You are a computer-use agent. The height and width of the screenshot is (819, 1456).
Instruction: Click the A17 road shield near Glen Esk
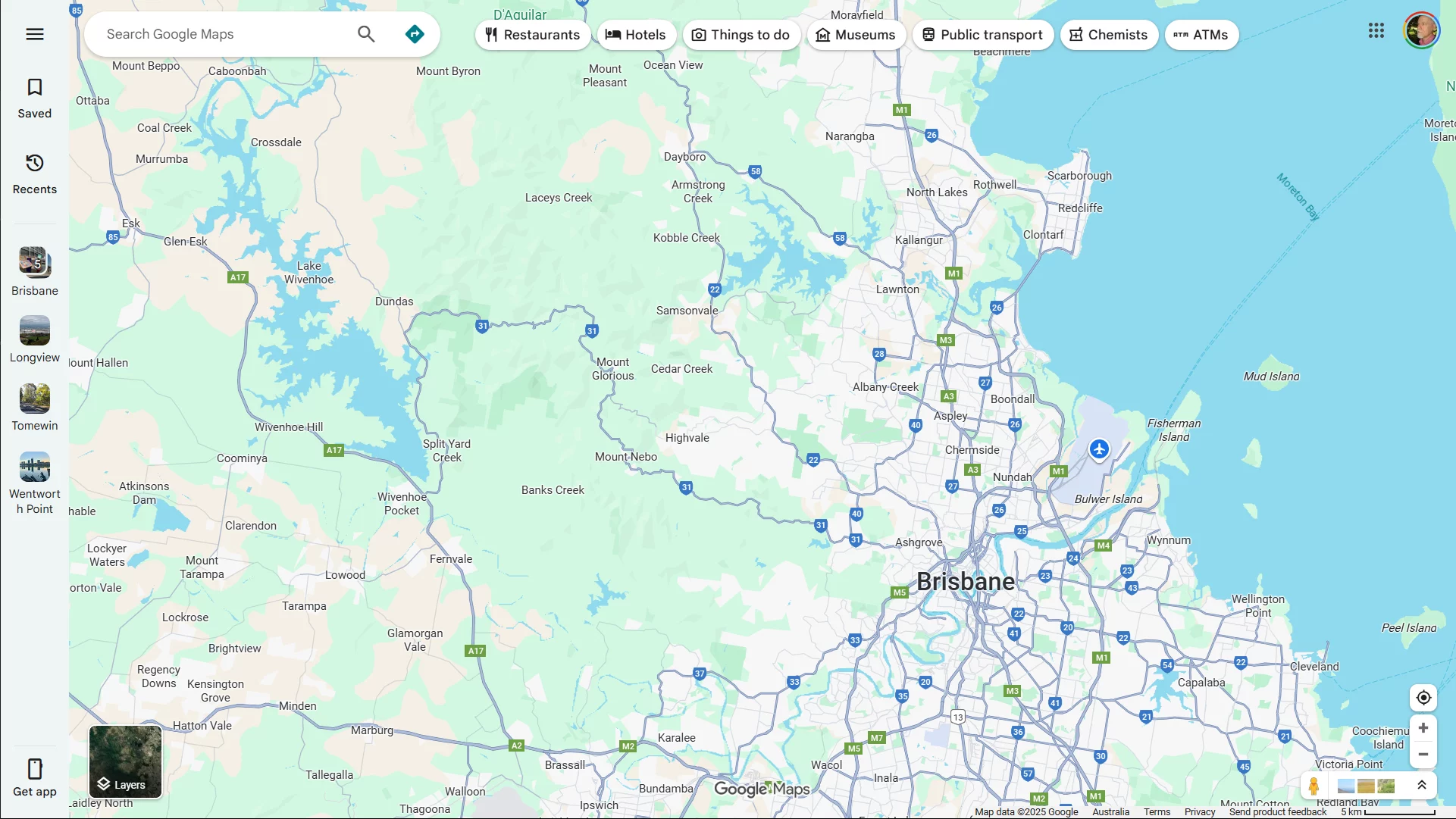coord(238,277)
